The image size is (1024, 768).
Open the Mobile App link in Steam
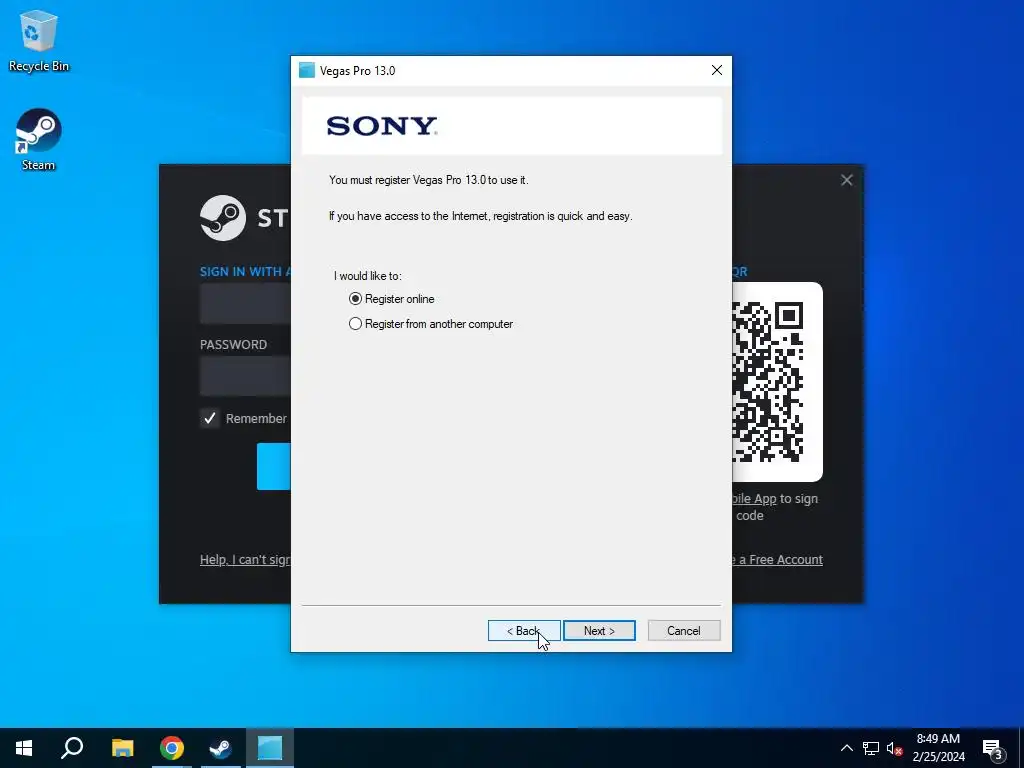754,499
